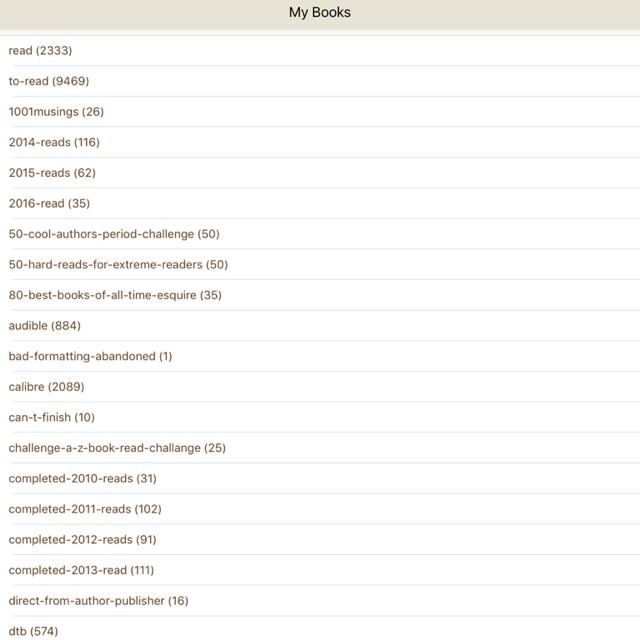Viewport: 640px width, 640px height.
Task: Open the read (2333) shelf
Action: point(40,50)
